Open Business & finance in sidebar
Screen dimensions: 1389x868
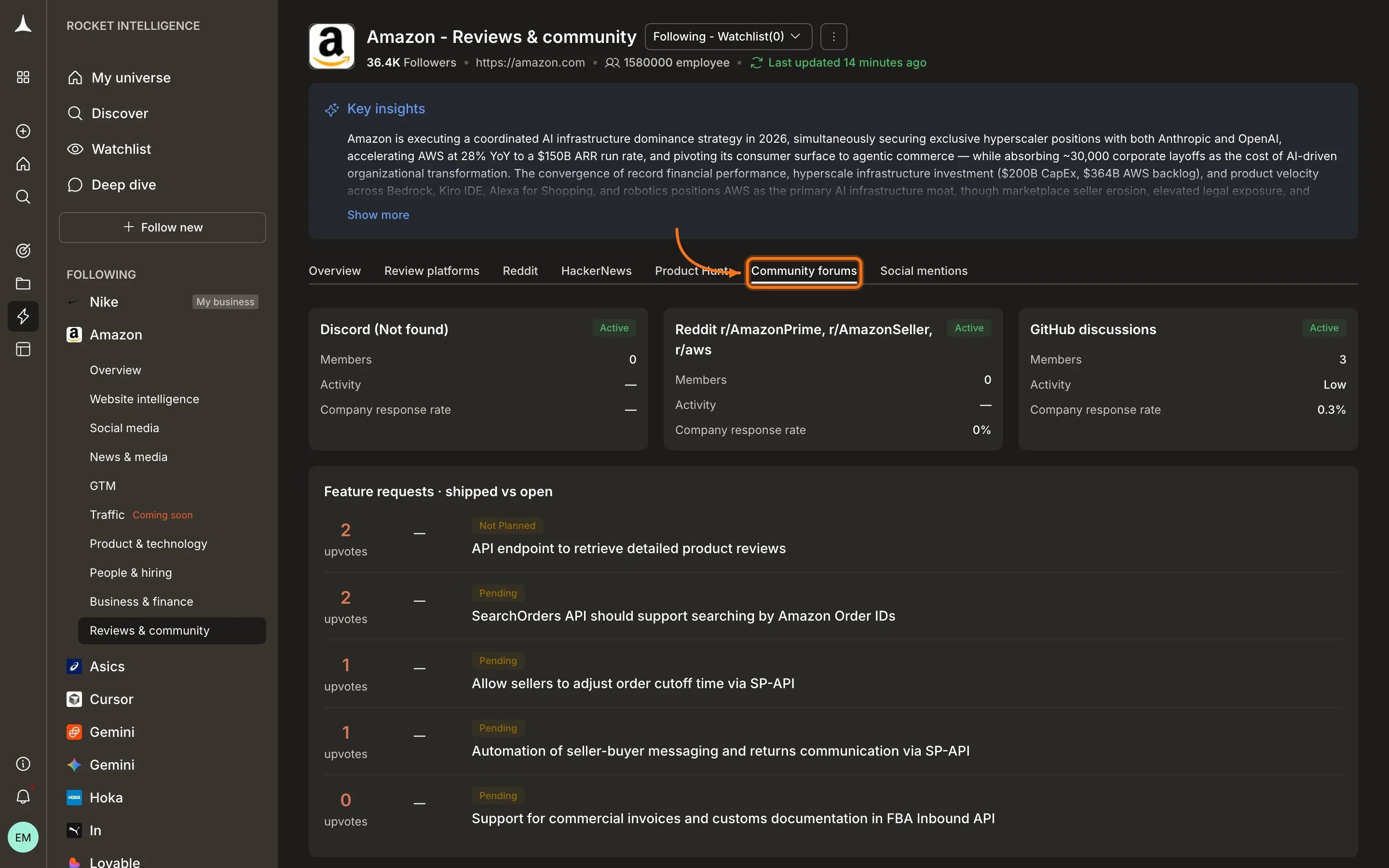coord(141,602)
